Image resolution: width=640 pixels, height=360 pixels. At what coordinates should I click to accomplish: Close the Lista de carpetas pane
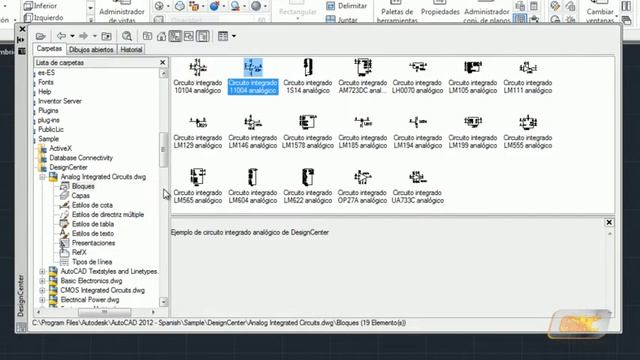click(162, 62)
